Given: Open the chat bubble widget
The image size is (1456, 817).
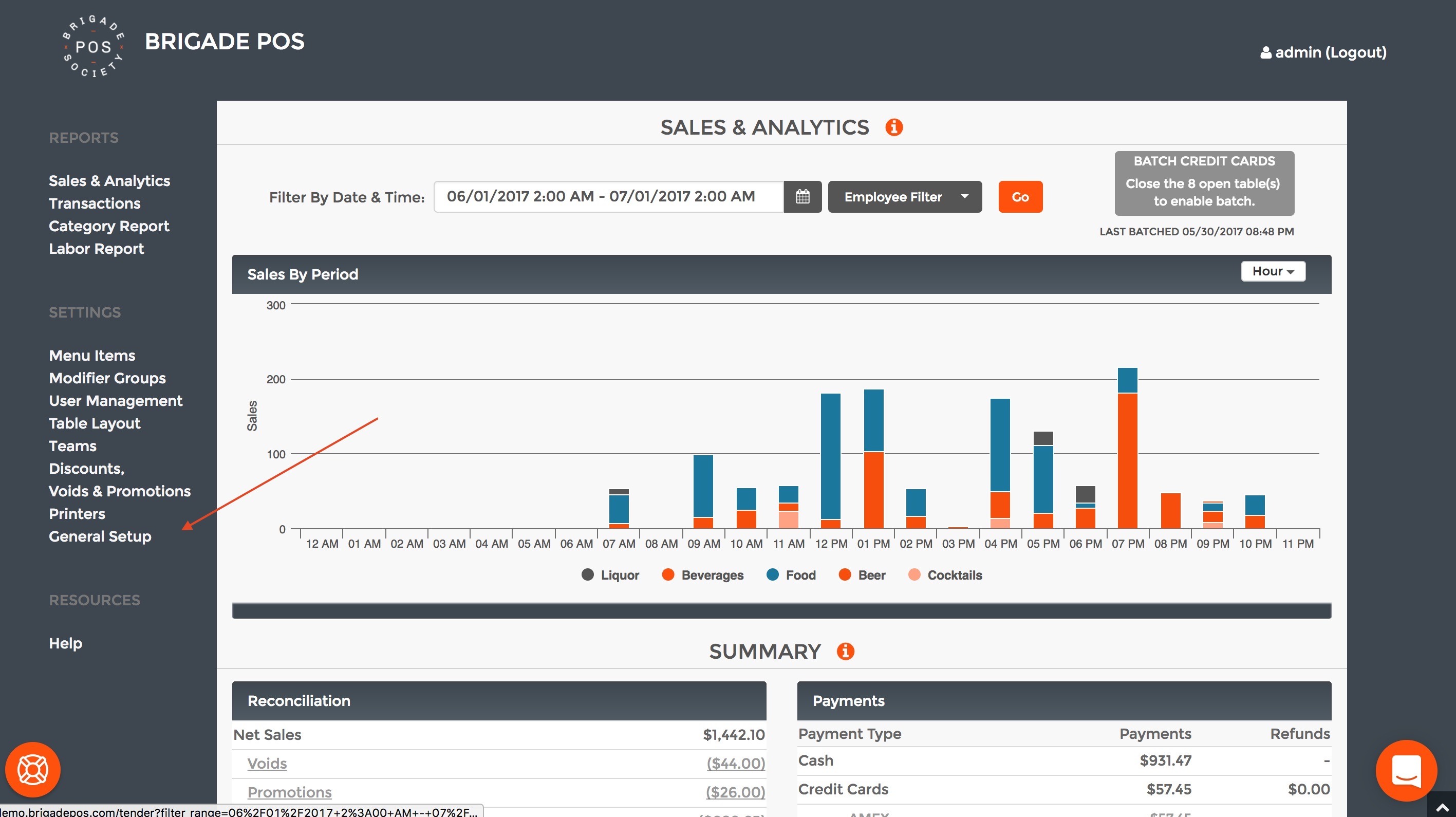Looking at the screenshot, I should [1406, 770].
